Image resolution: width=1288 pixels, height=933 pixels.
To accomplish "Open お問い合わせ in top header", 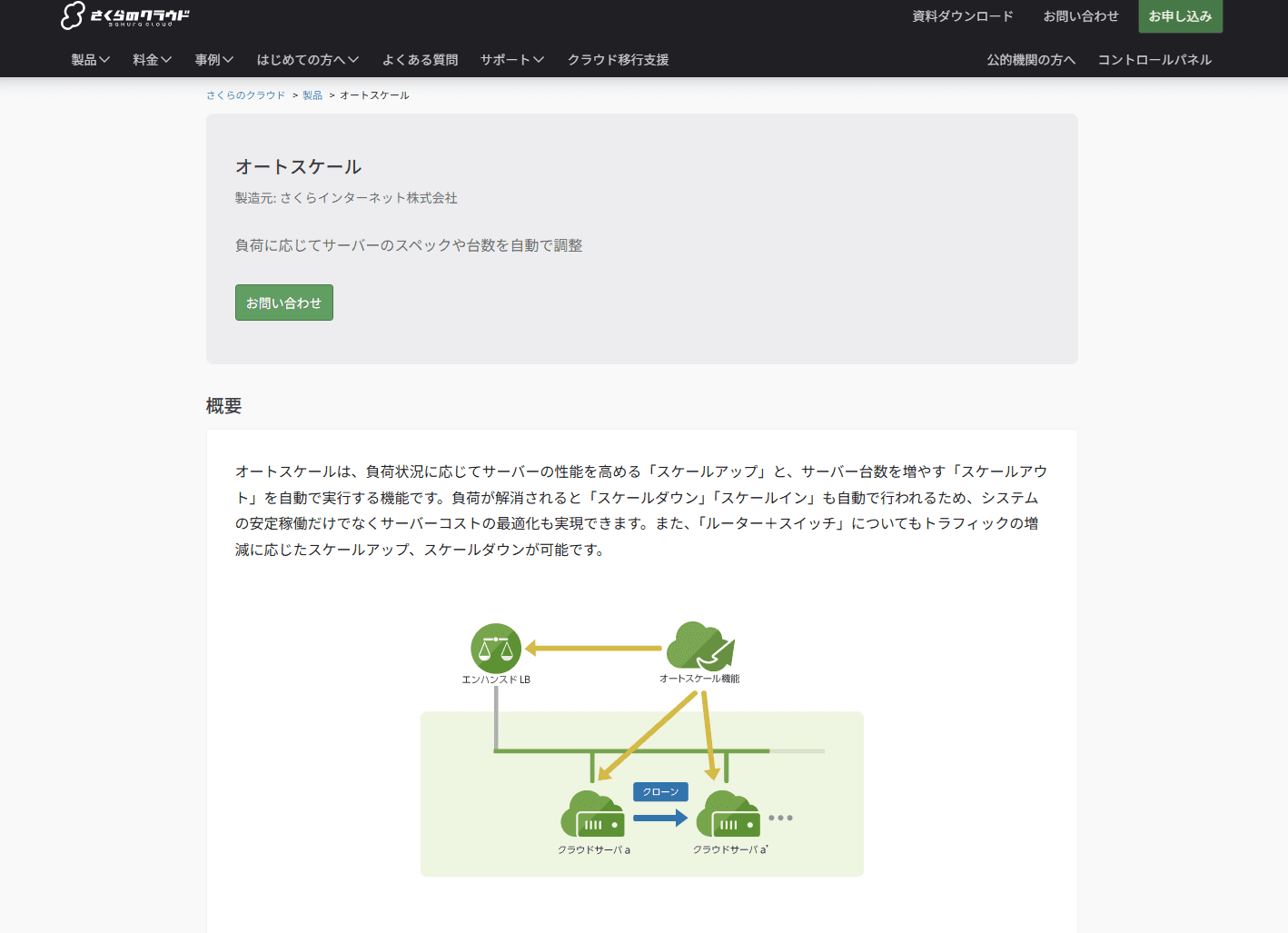I will click(1081, 16).
